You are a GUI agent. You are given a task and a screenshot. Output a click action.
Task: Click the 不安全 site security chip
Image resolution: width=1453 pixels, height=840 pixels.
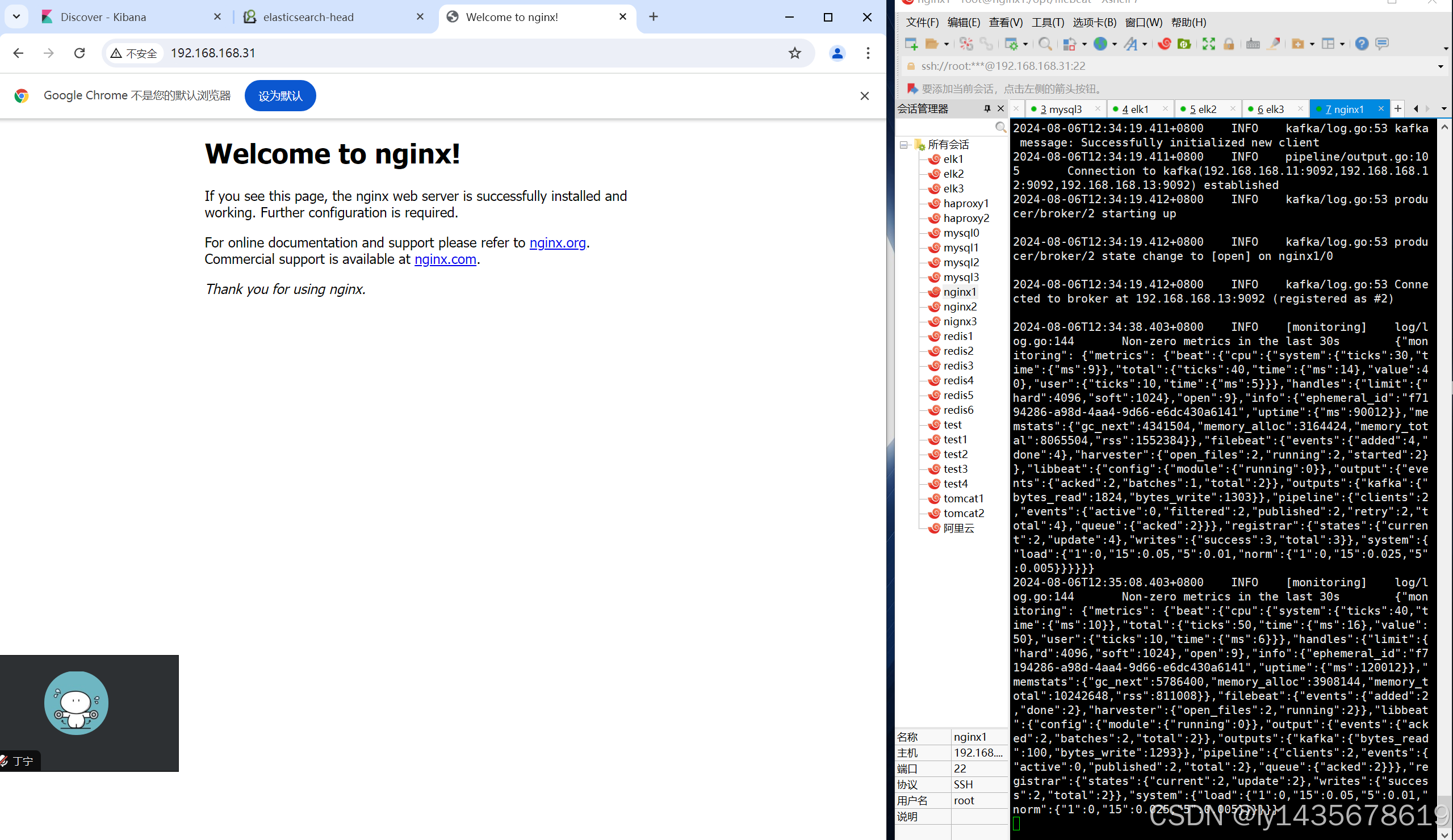(135, 53)
